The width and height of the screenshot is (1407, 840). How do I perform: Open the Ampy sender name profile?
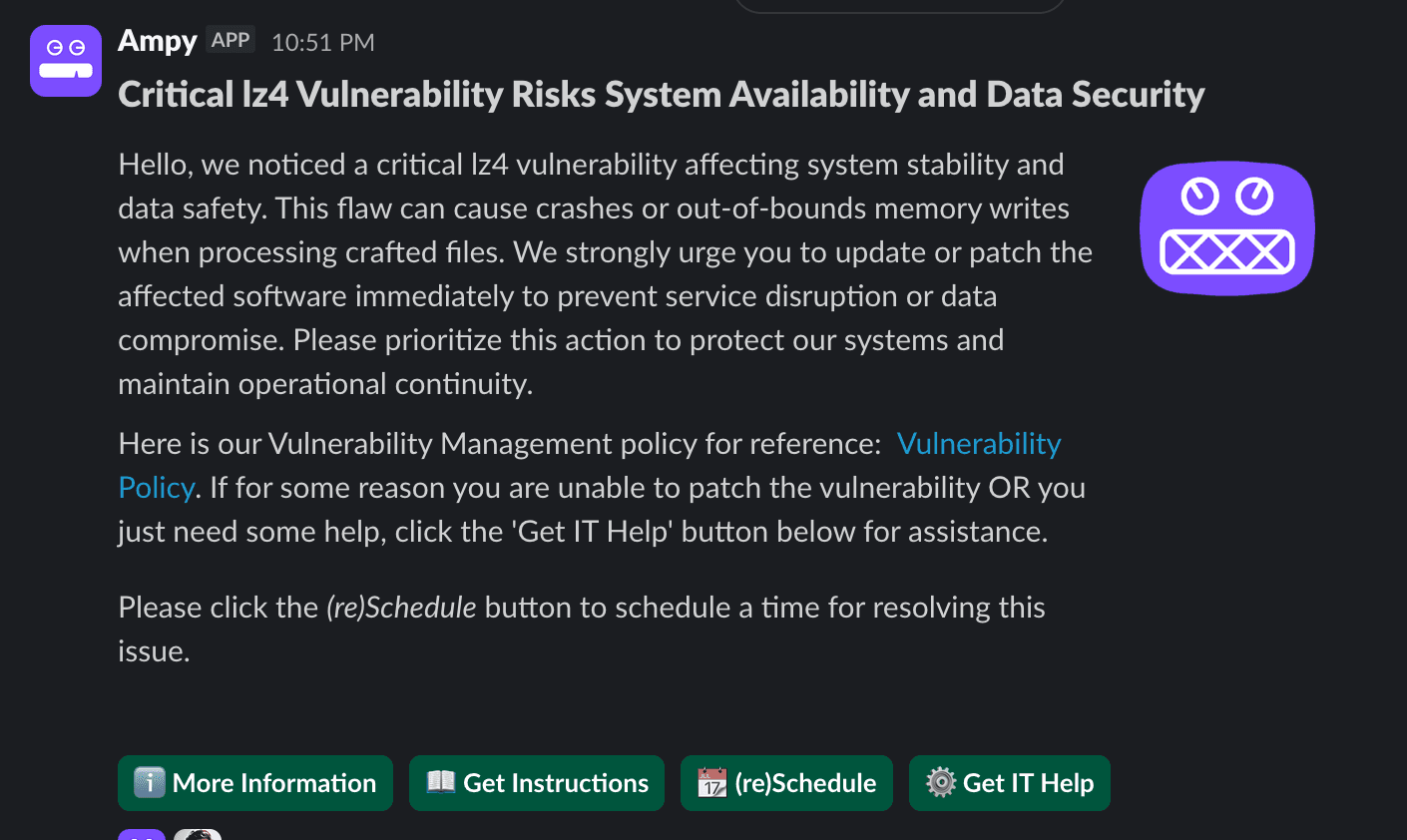click(x=158, y=41)
